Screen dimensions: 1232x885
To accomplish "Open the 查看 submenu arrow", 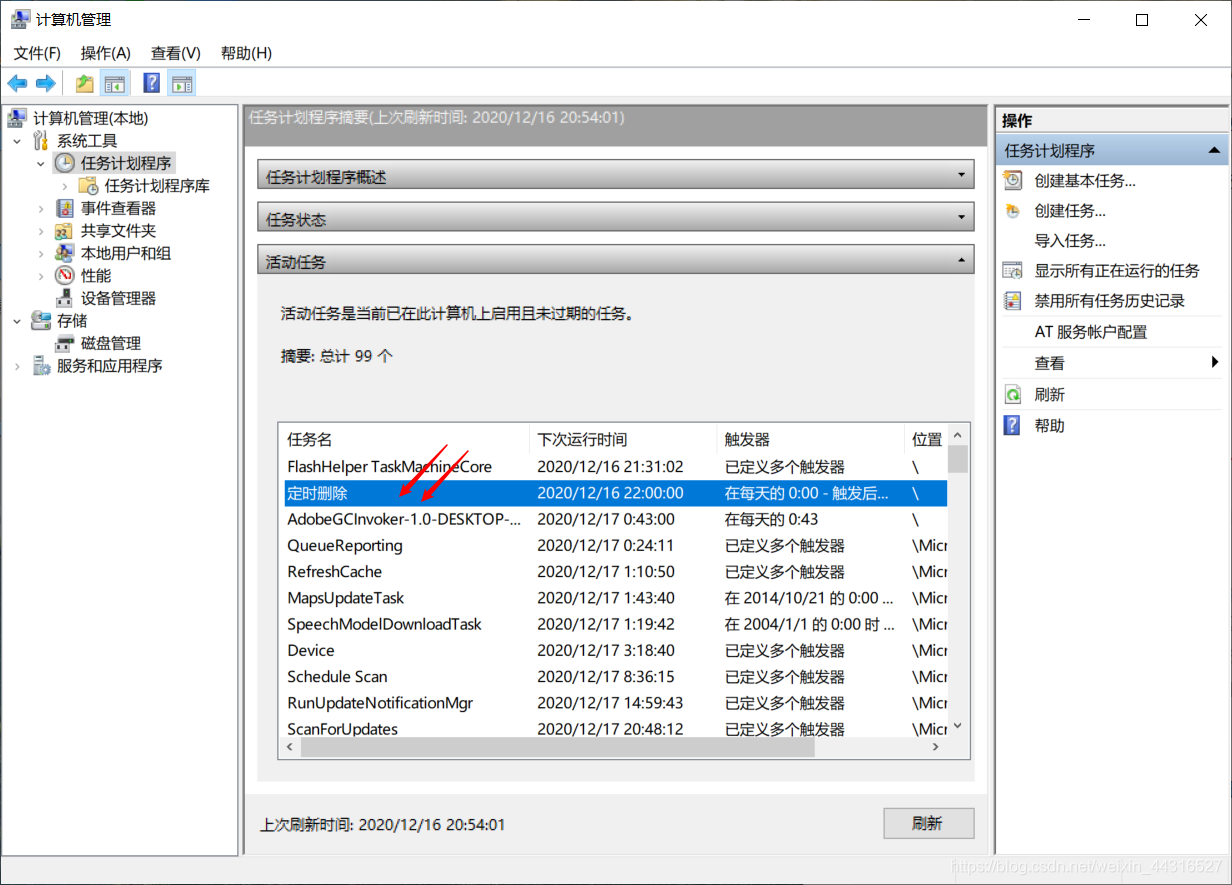I will [x=1215, y=362].
